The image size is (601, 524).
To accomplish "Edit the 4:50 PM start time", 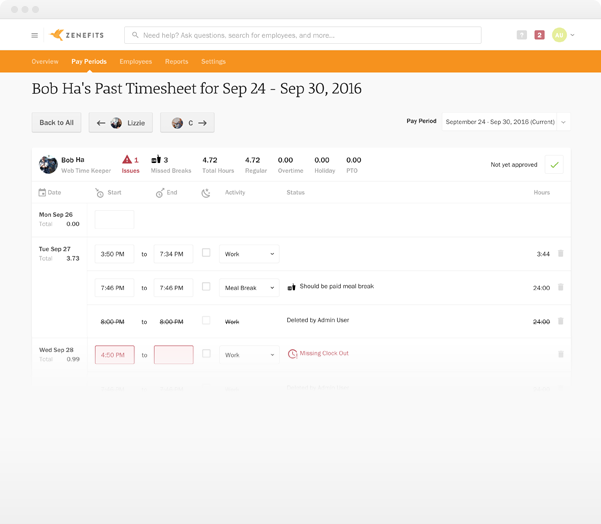I will (114, 355).
